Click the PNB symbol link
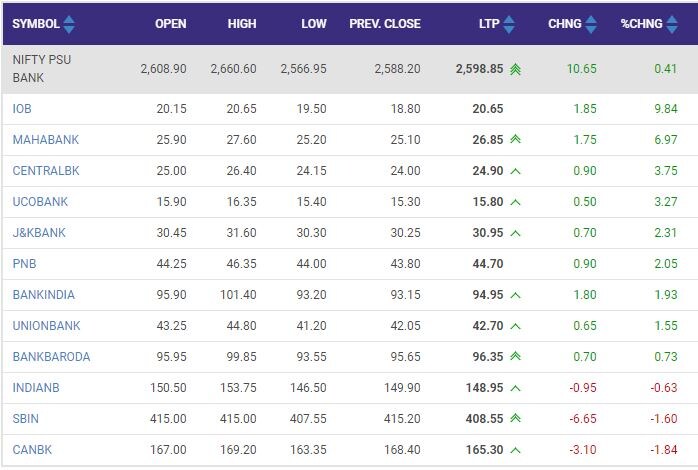The height and width of the screenshot is (470, 698). (24, 264)
